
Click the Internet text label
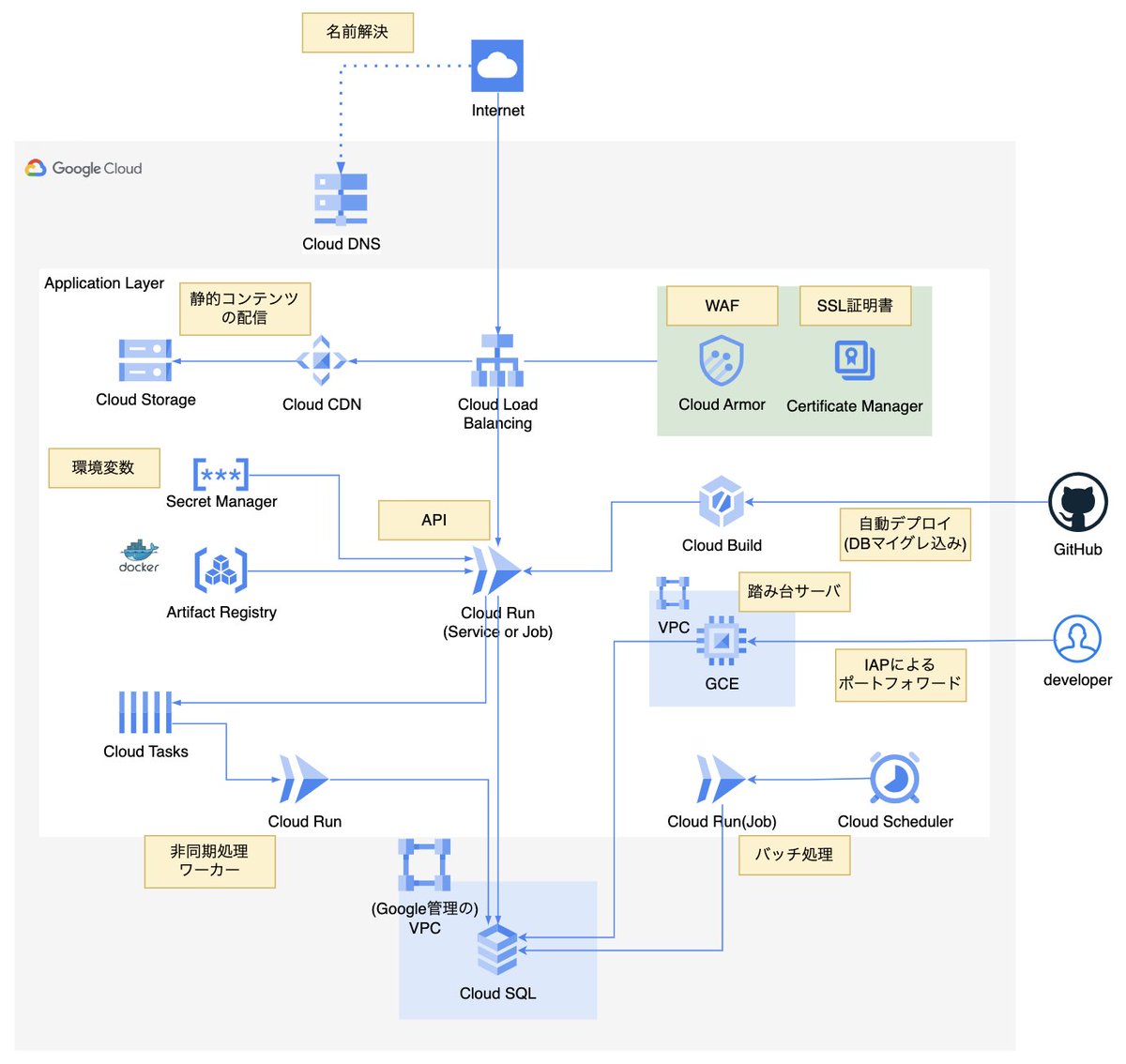[498, 111]
